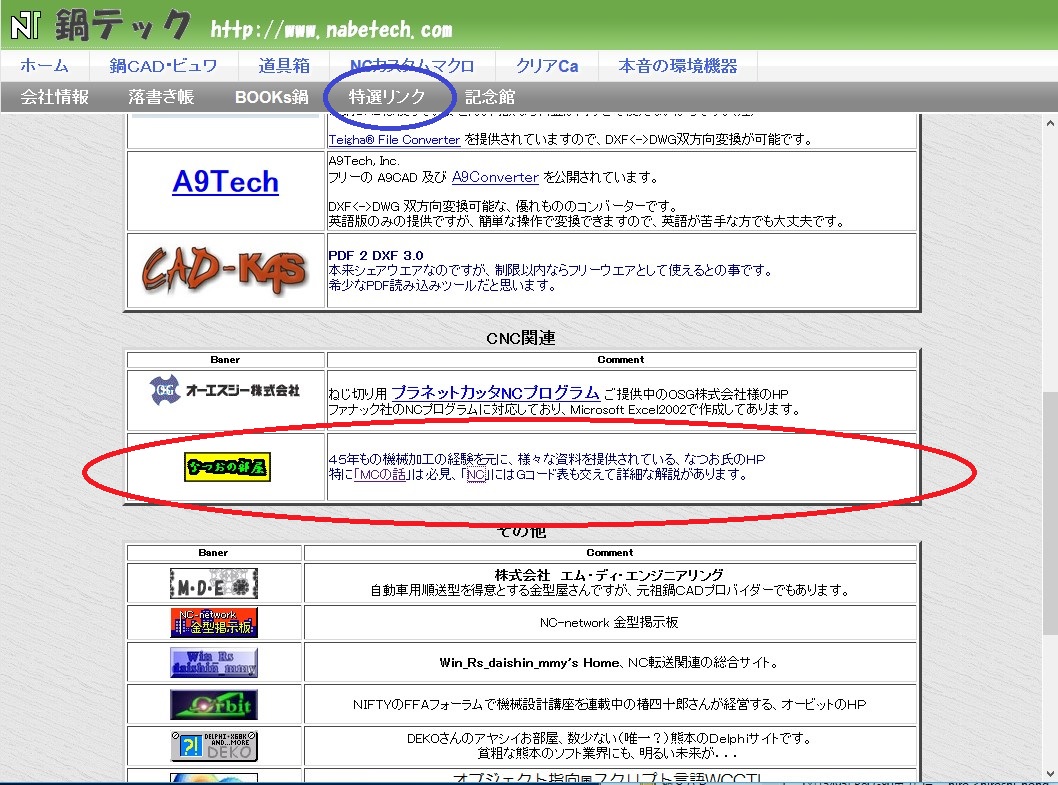
Task: Click the yellow なつおの部屋 banner
Action: click(x=227, y=467)
